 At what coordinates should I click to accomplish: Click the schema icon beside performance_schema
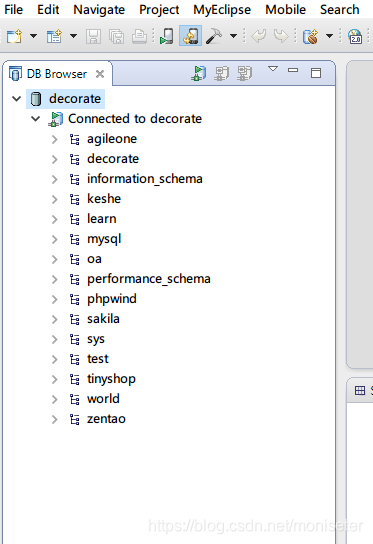coord(75,279)
